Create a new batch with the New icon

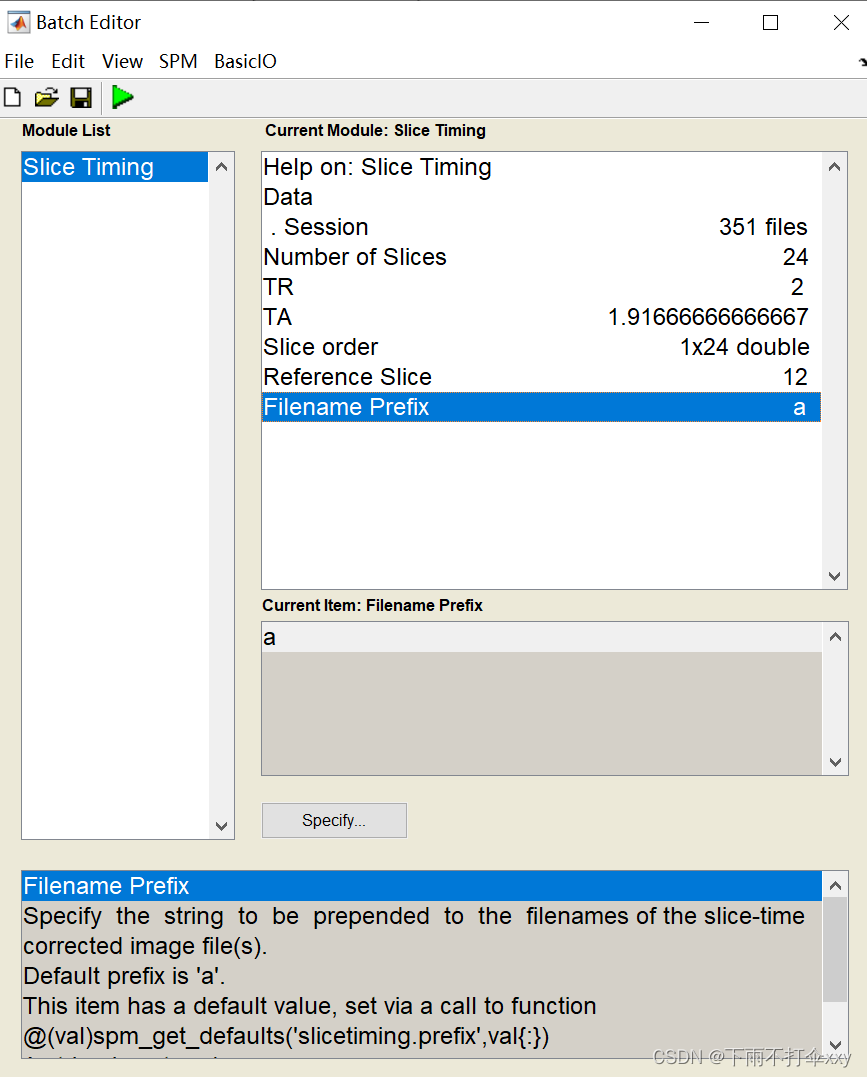point(12,98)
